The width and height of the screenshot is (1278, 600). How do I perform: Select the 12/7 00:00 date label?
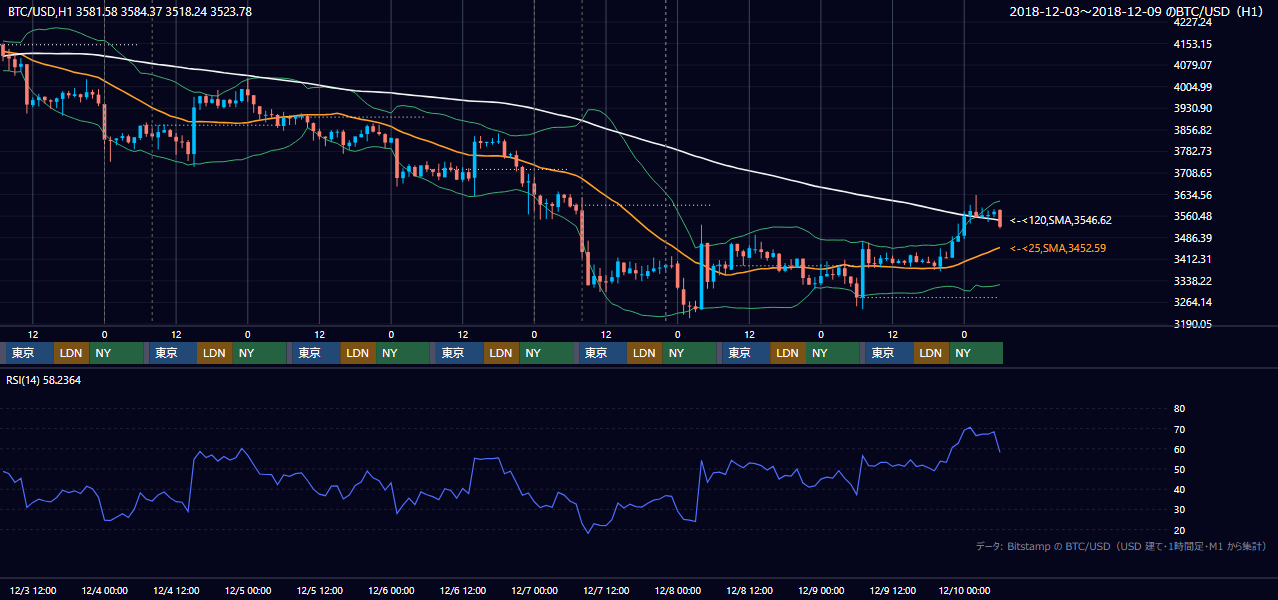point(535,590)
